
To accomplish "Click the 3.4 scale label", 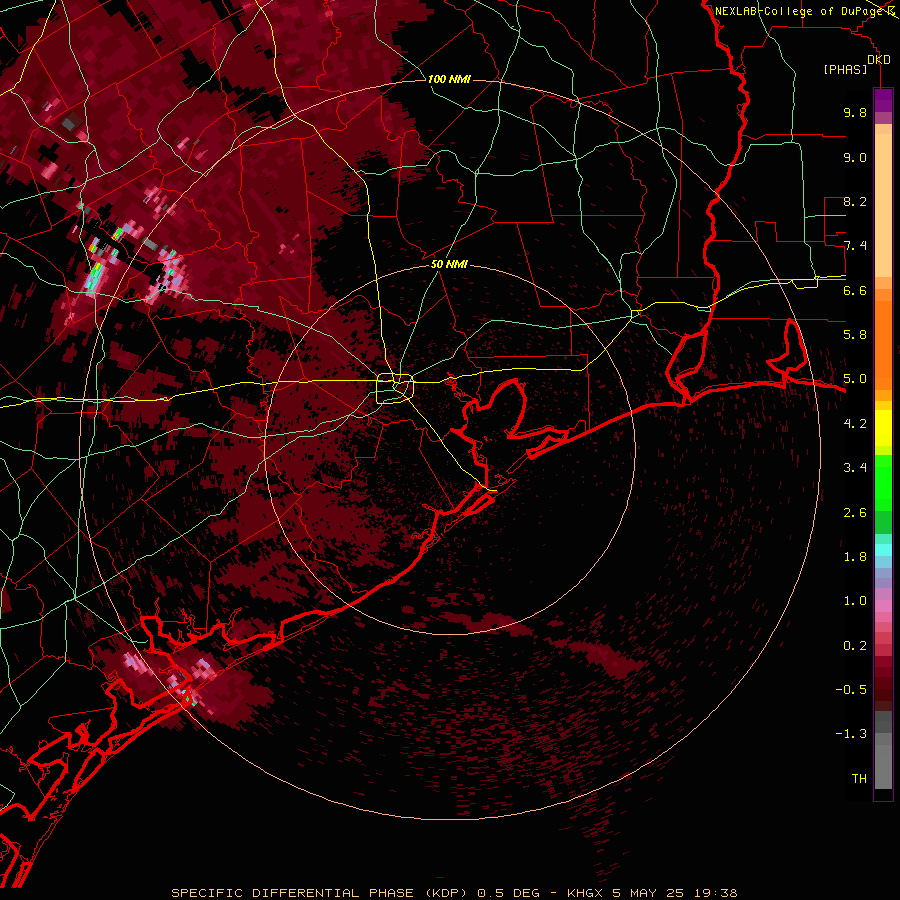I will click(855, 468).
